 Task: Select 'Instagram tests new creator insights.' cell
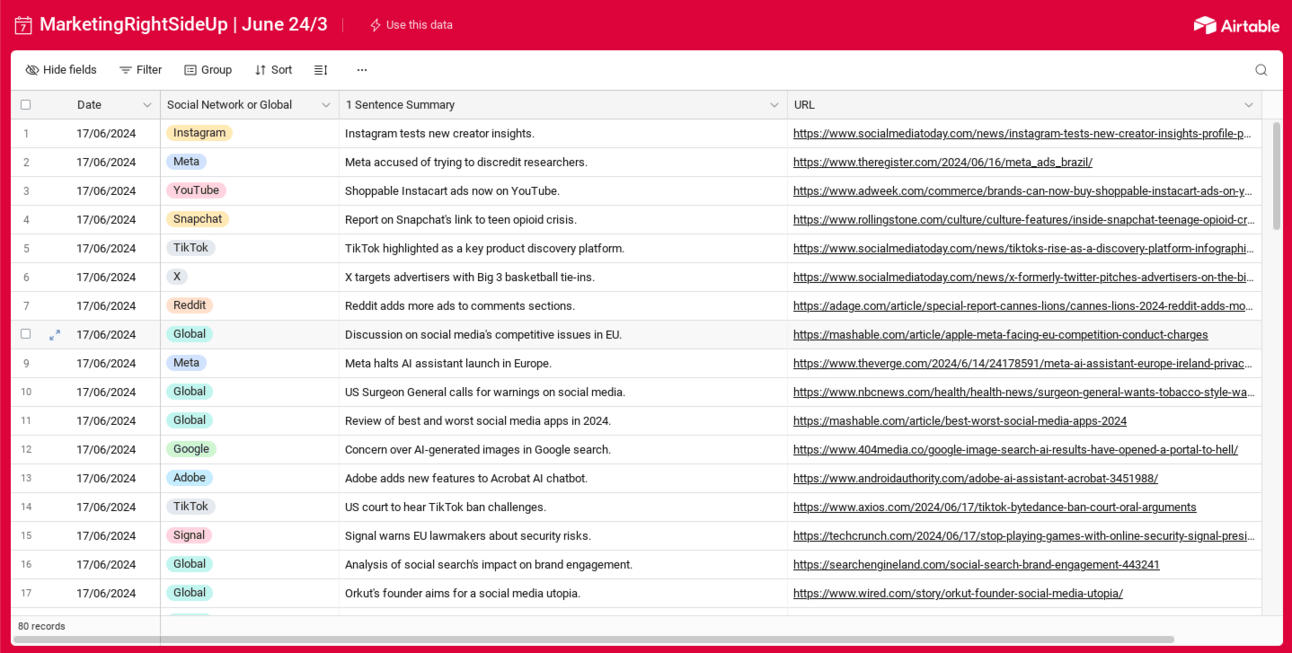[563, 133]
